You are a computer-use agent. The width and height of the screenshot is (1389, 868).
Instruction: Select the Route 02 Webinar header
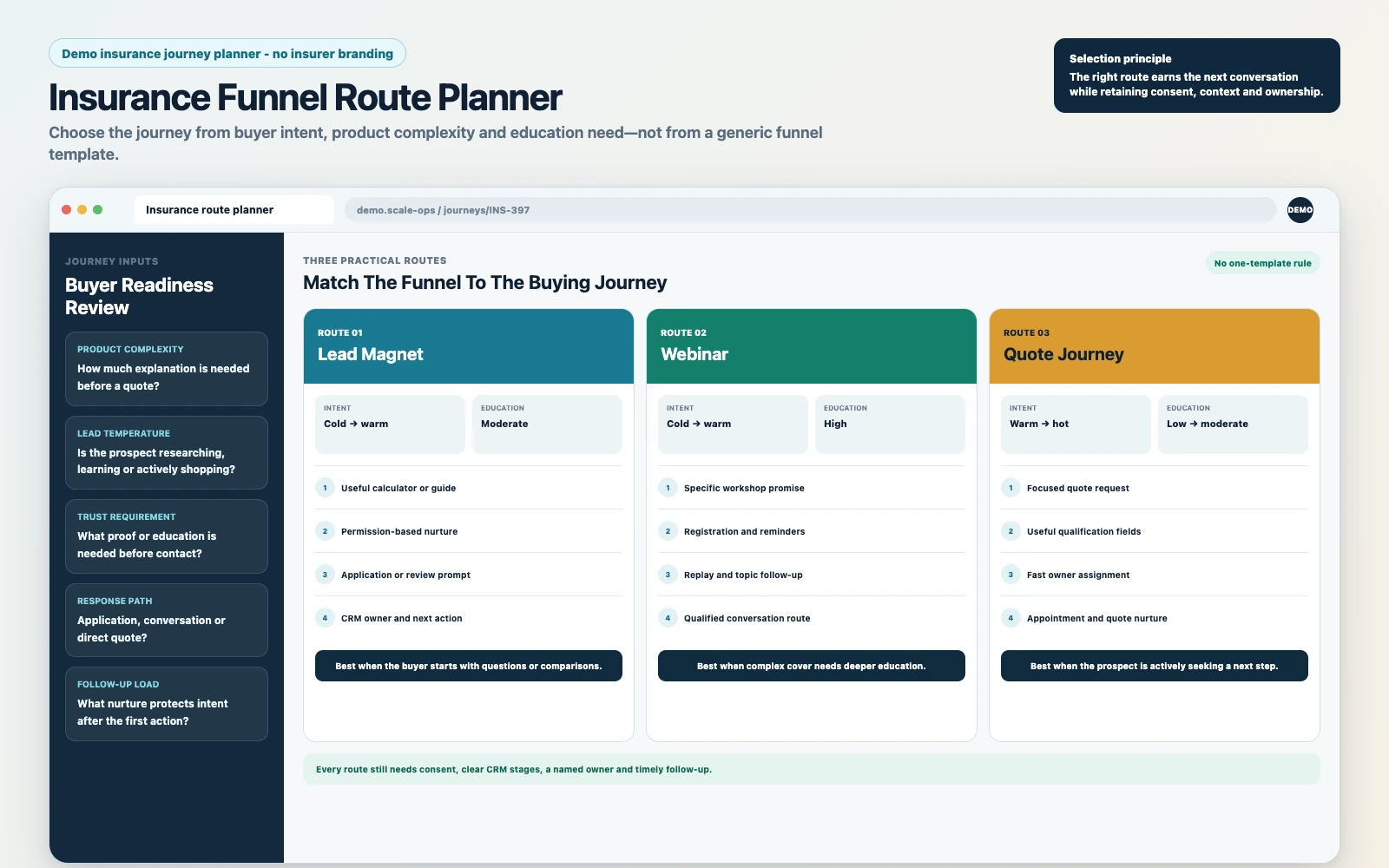coord(812,346)
